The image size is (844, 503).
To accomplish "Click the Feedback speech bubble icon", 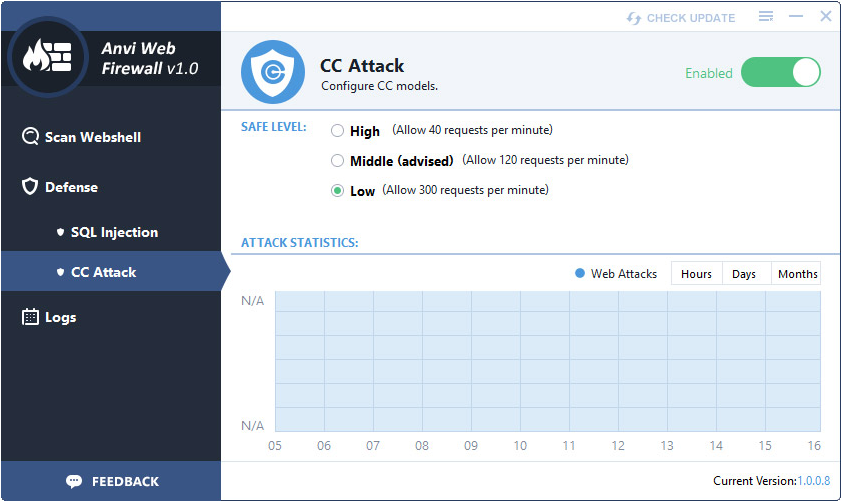I will point(74,481).
